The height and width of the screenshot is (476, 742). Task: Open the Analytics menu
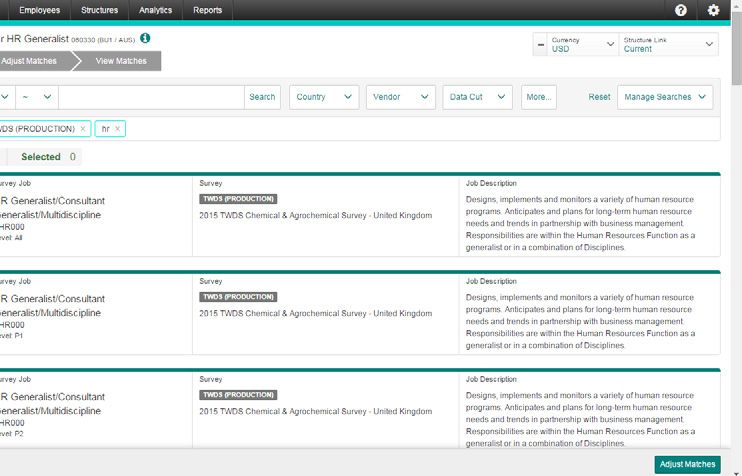click(x=155, y=10)
